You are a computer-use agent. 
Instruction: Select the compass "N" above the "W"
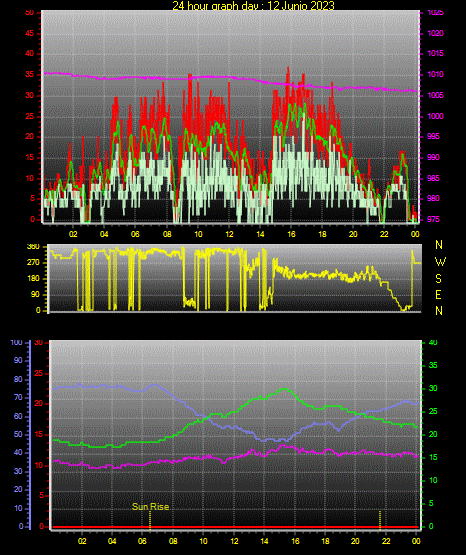(439, 245)
